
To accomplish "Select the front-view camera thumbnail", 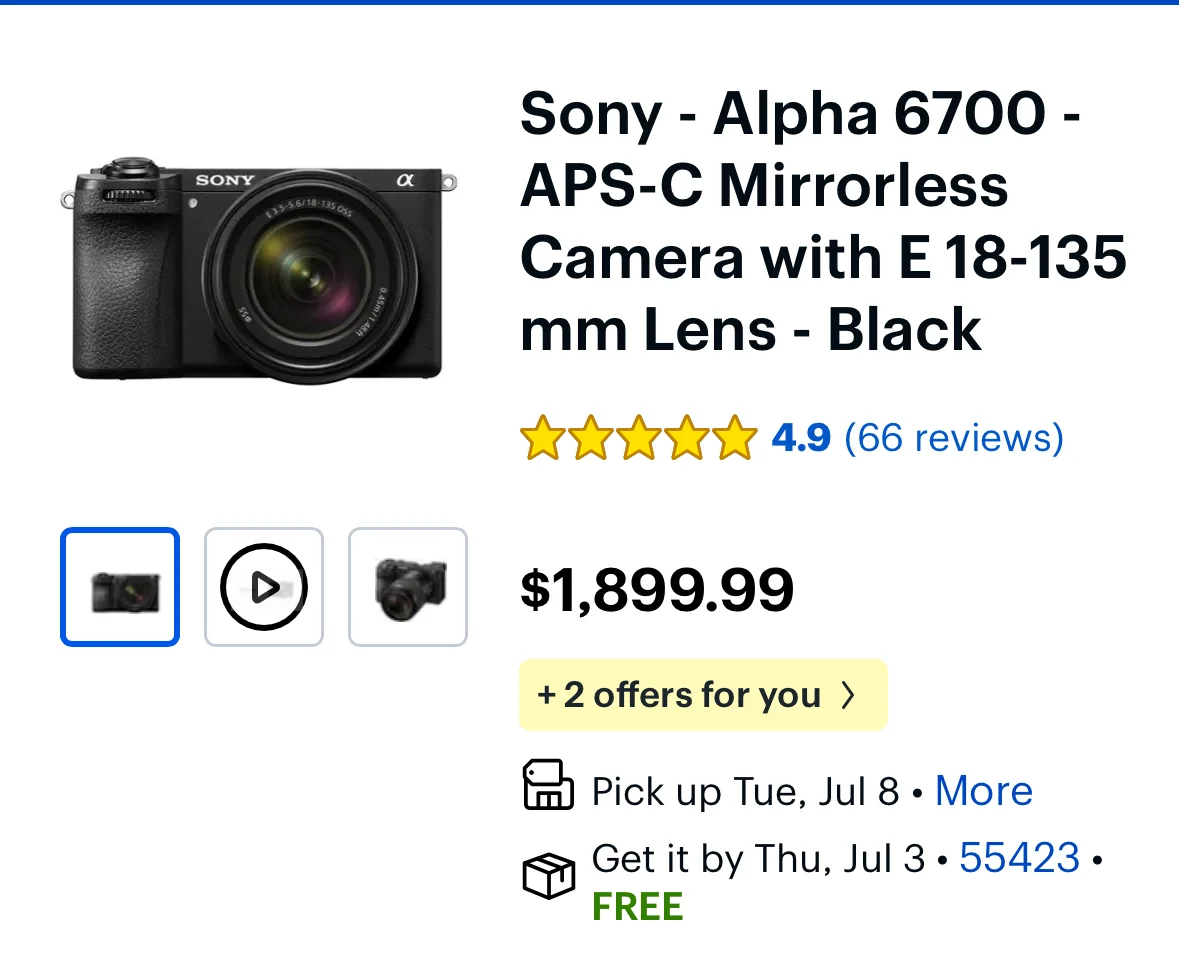I will click(120, 587).
